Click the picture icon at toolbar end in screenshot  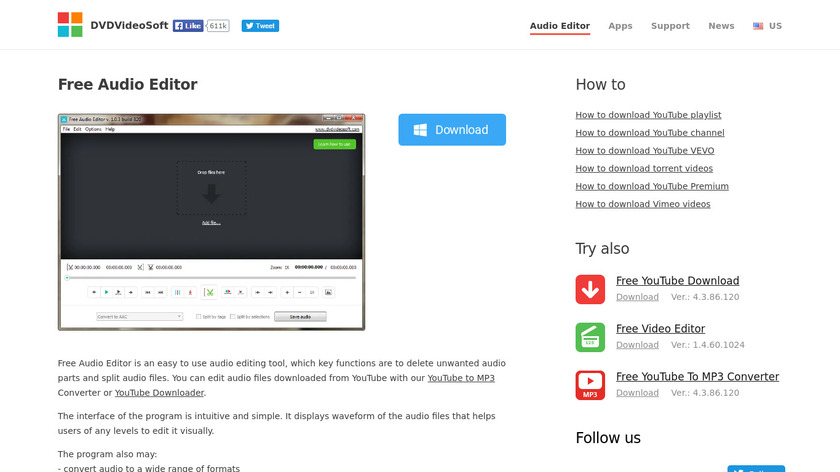click(328, 292)
